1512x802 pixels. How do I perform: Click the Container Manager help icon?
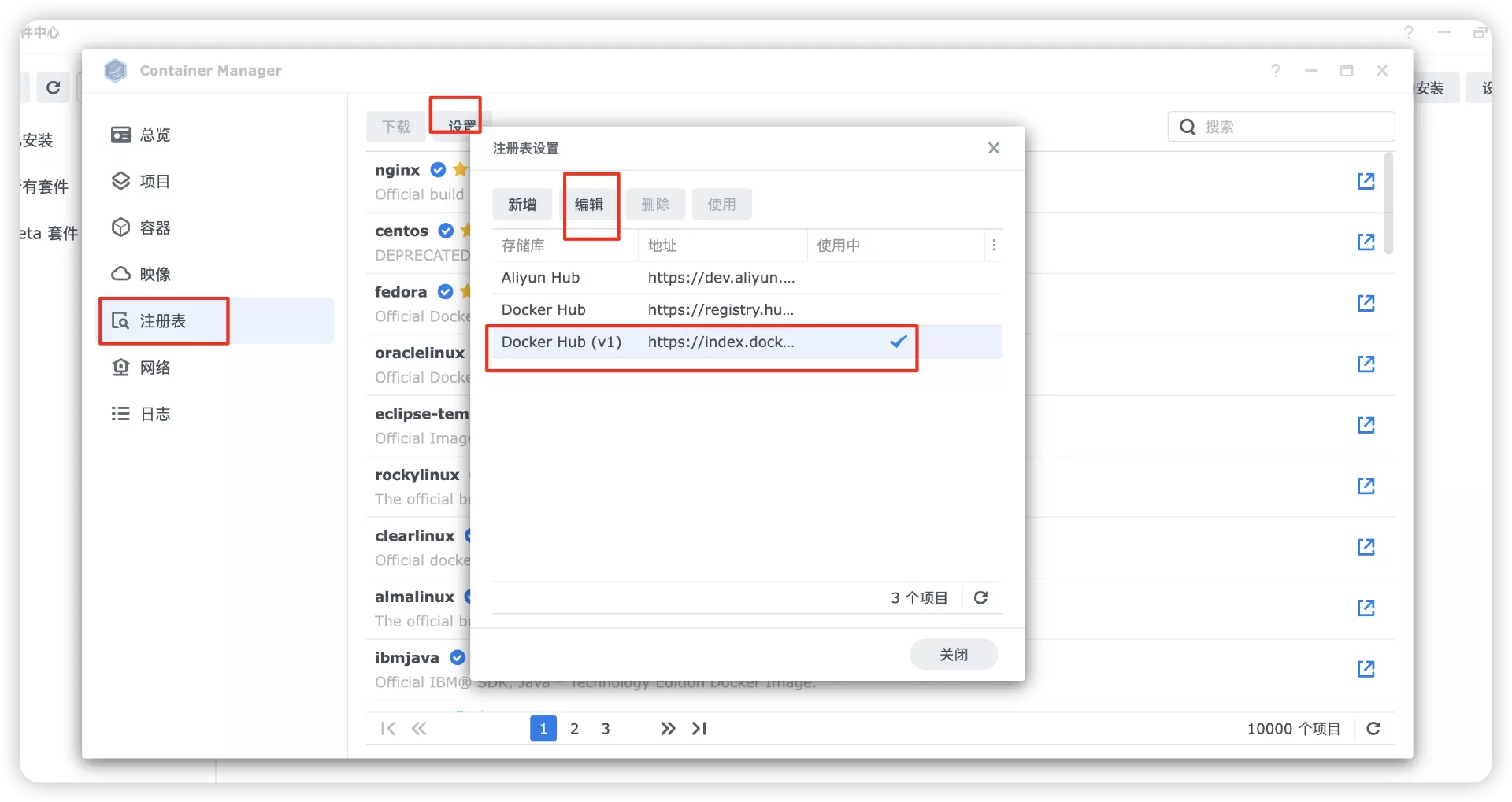(1276, 70)
